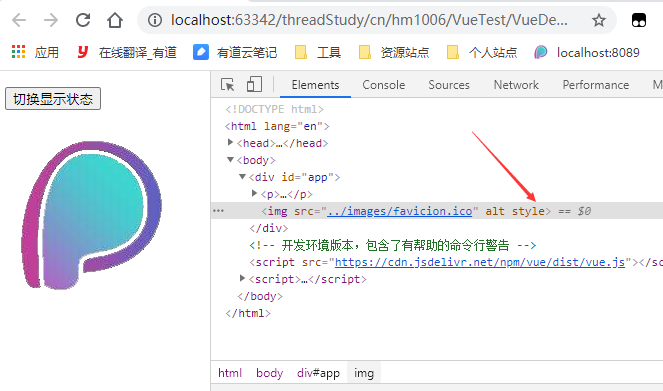Open the vue.js CDN script link
663x391 pixels.
pyautogui.click(x=480, y=262)
